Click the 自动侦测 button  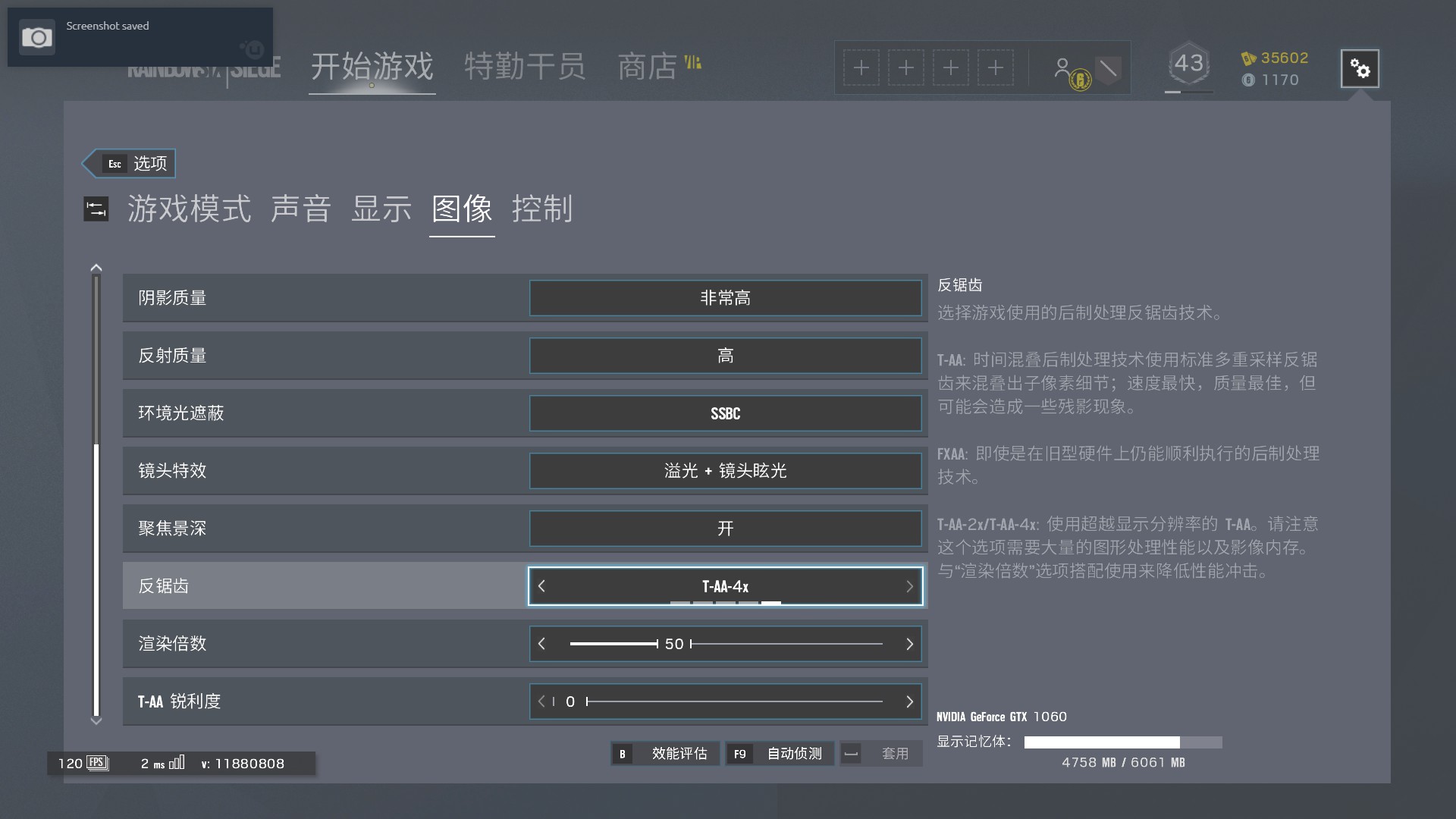780,753
